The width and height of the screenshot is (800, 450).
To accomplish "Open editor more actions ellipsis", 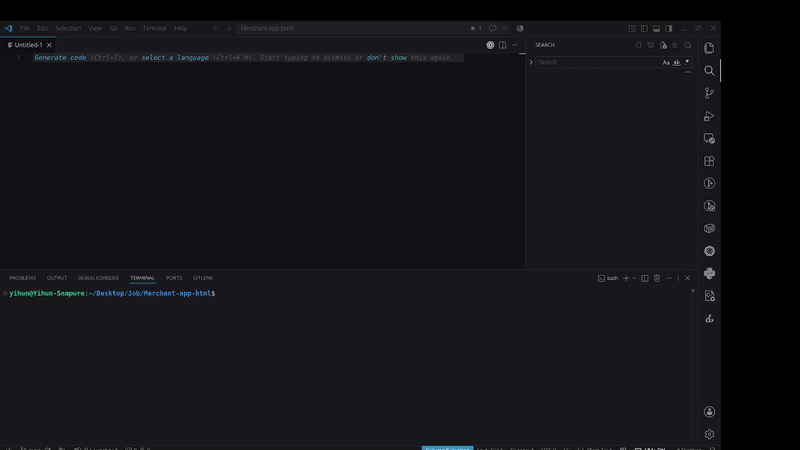I will coord(515,45).
